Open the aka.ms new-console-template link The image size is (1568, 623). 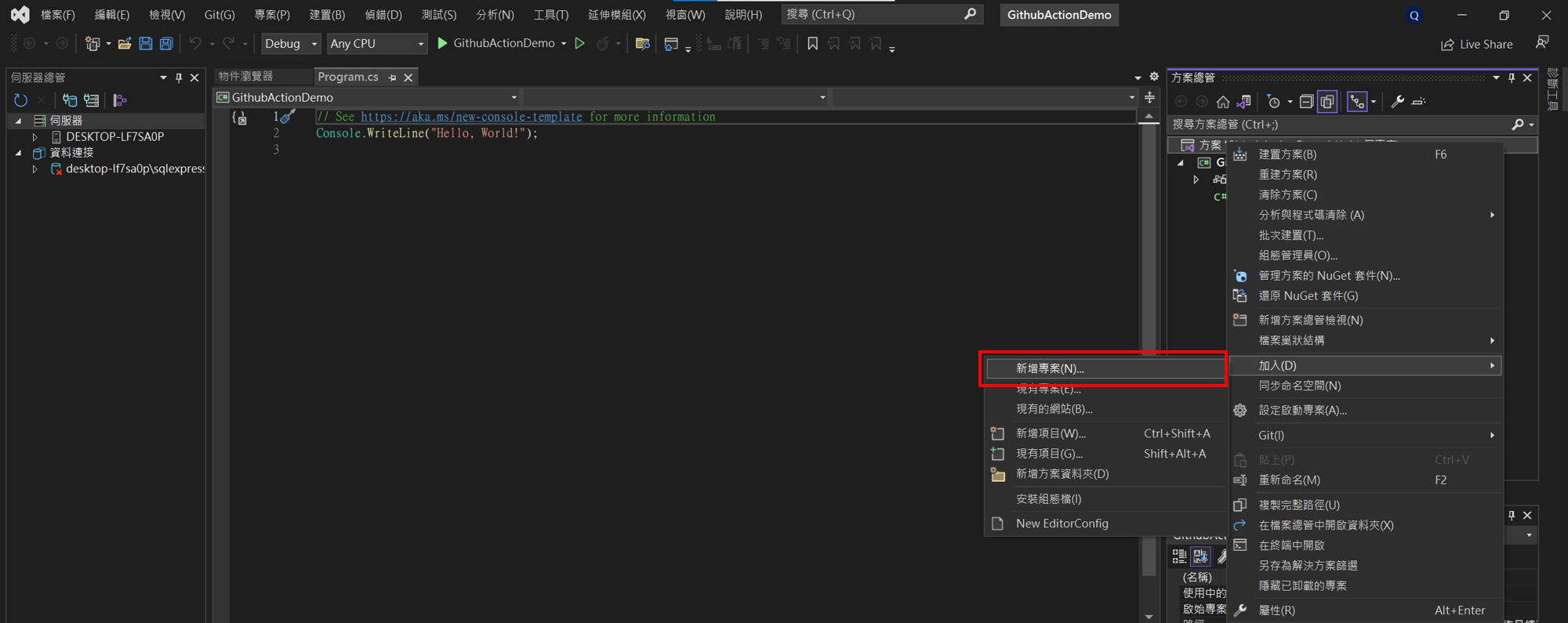[471, 117]
